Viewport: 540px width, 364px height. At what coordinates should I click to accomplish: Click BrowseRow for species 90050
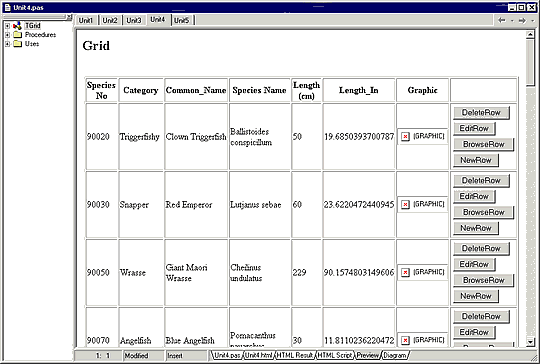click(x=483, y=280)
